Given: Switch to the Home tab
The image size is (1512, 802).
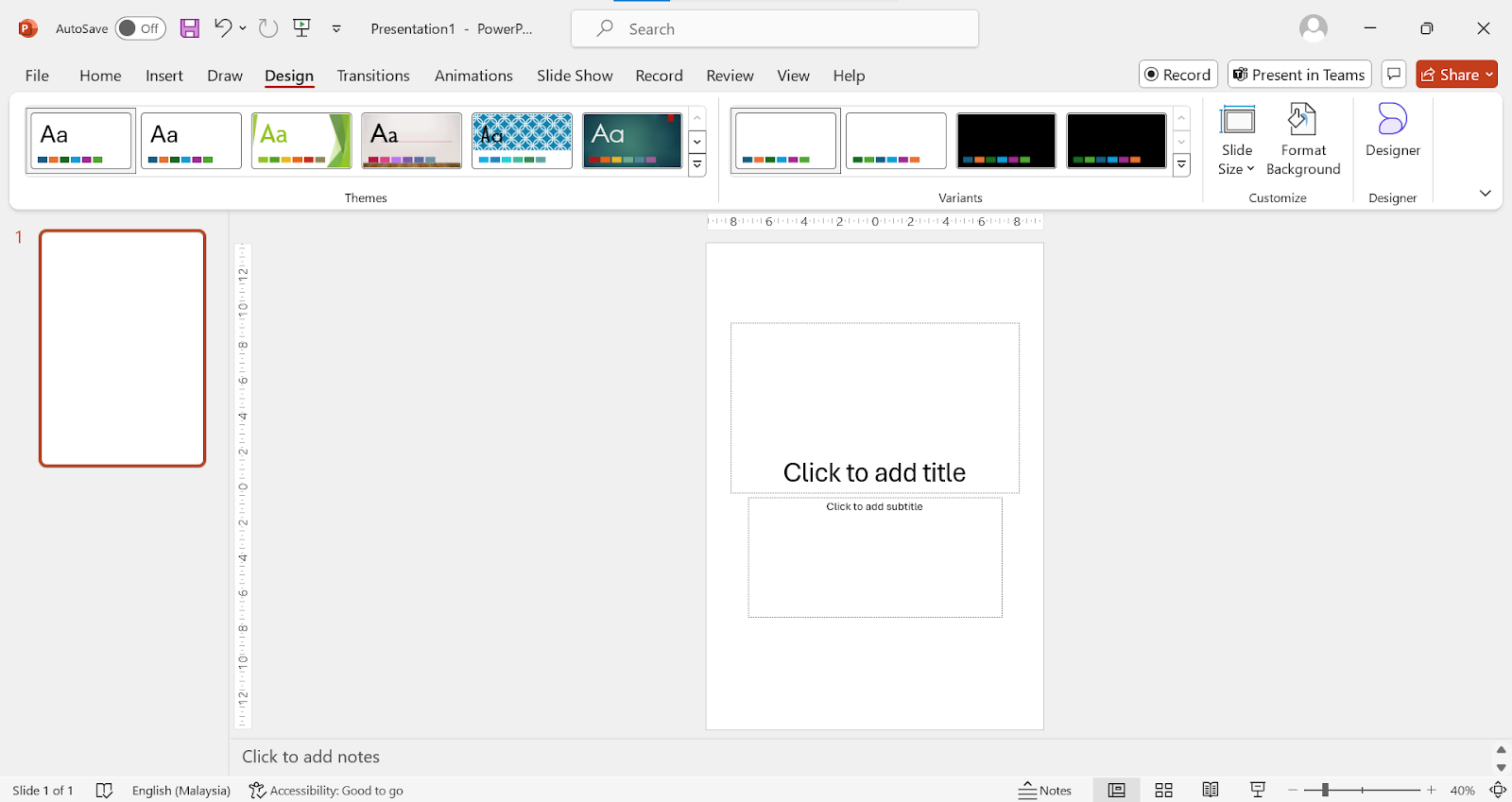Looking at the screenshot, I should pyautogui.click(x=100, y=76).
